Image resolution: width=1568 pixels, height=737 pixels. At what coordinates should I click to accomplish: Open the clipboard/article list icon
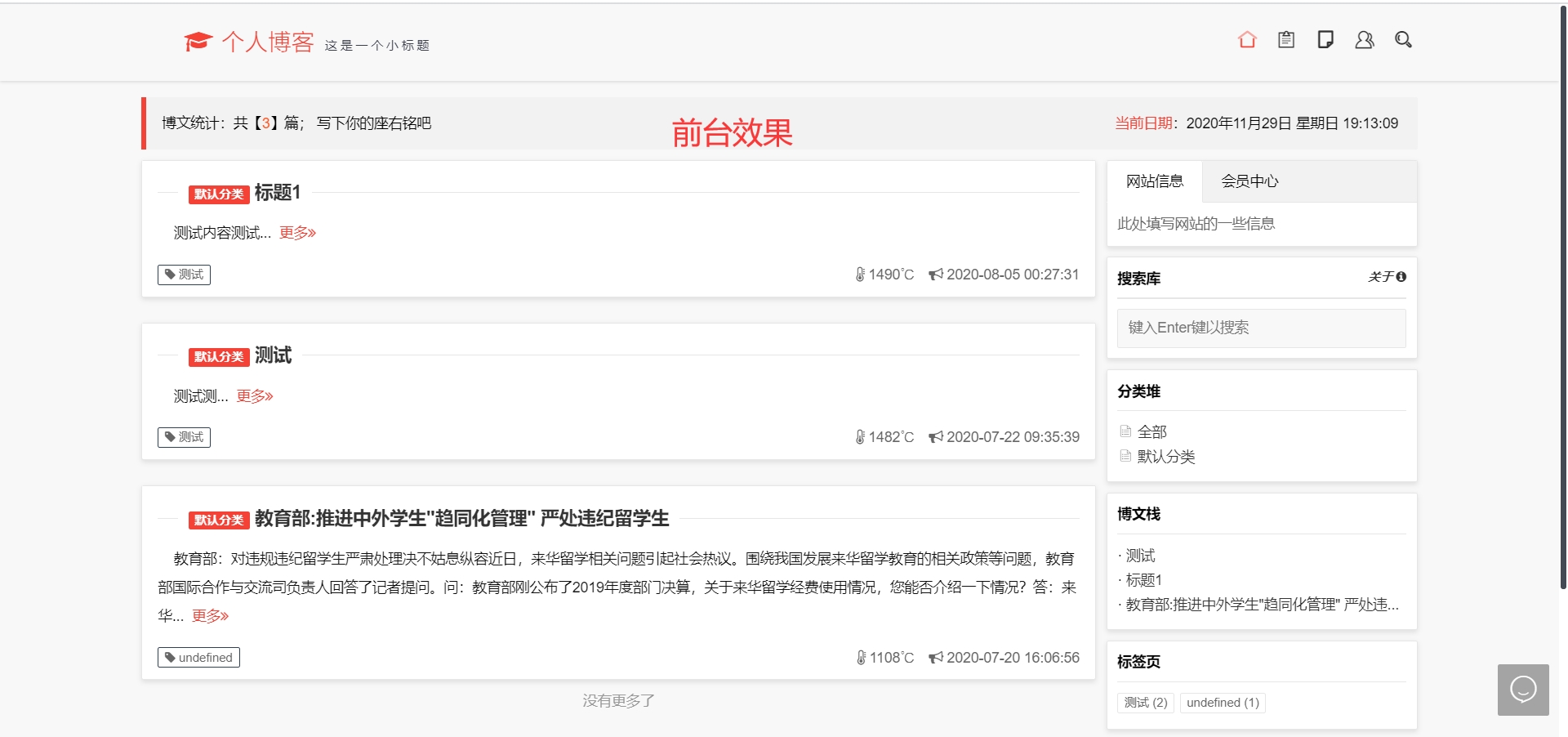[x=1286, y=39]
